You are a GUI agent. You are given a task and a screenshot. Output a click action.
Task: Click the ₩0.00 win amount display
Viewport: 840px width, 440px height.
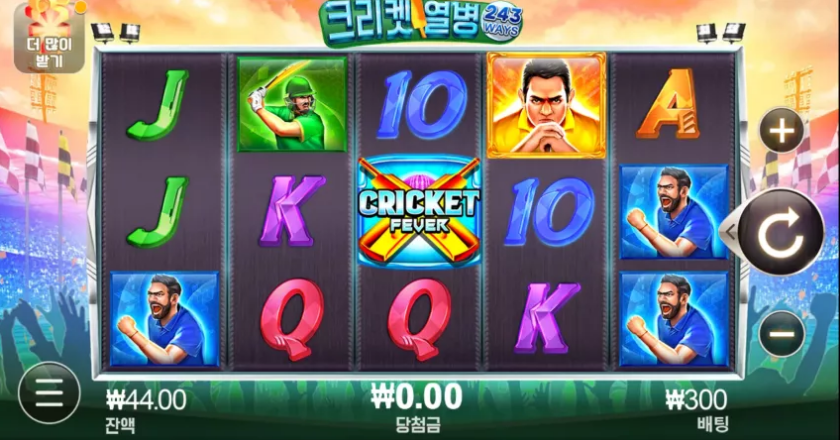click(417, 397)
